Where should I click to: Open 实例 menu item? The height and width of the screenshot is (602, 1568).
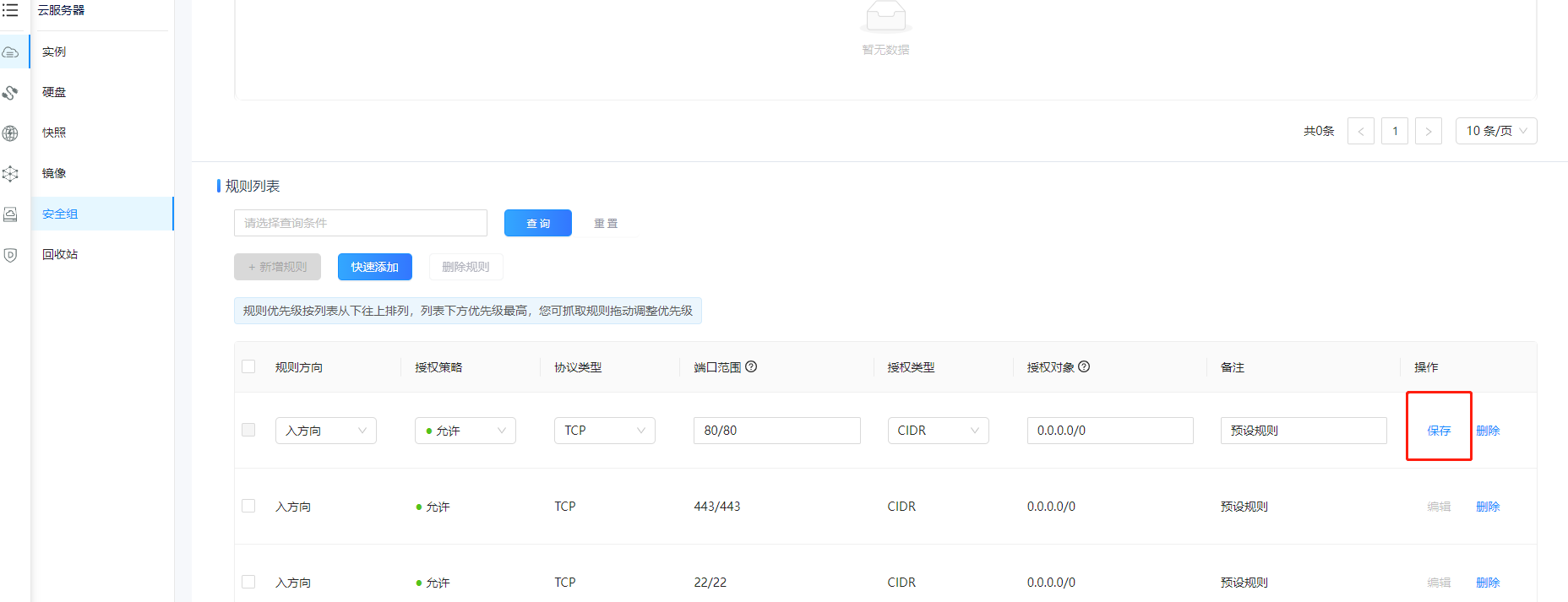[102, 52]
